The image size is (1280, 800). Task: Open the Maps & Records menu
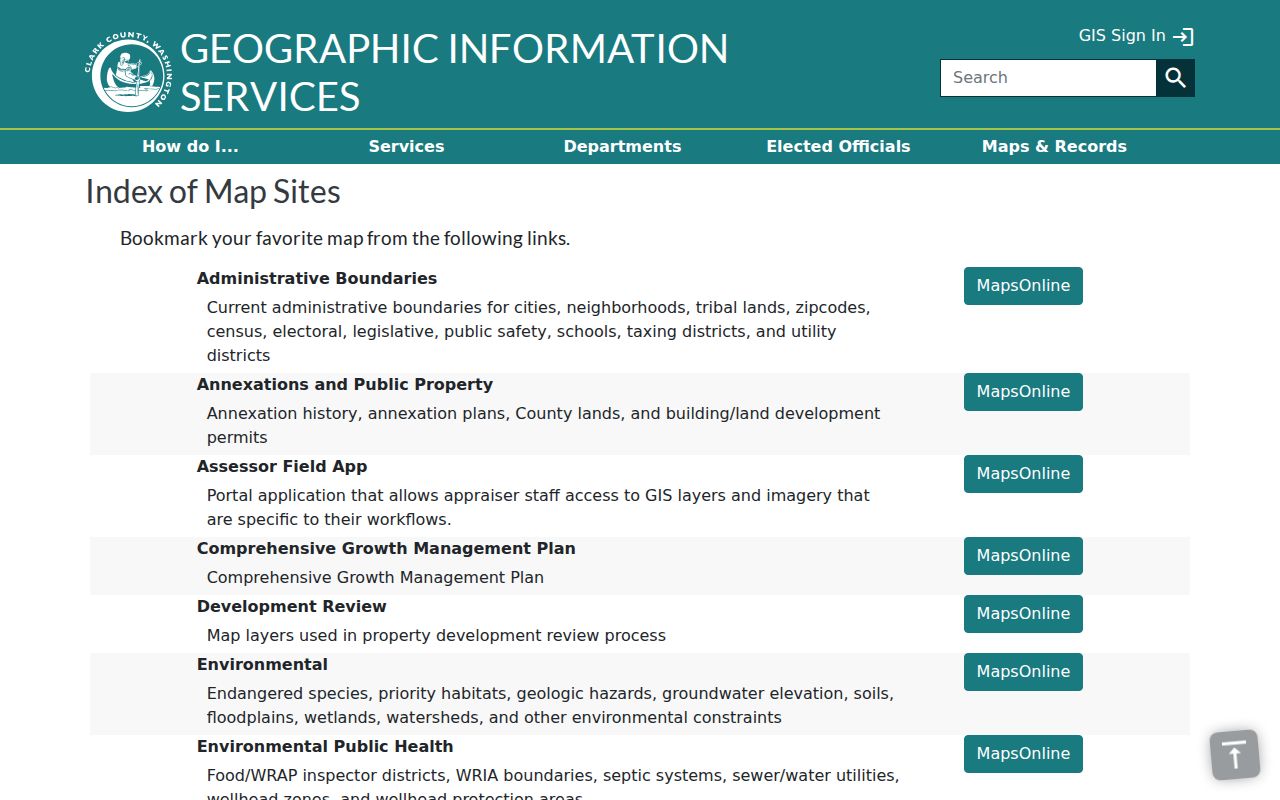pos(1054,146)
